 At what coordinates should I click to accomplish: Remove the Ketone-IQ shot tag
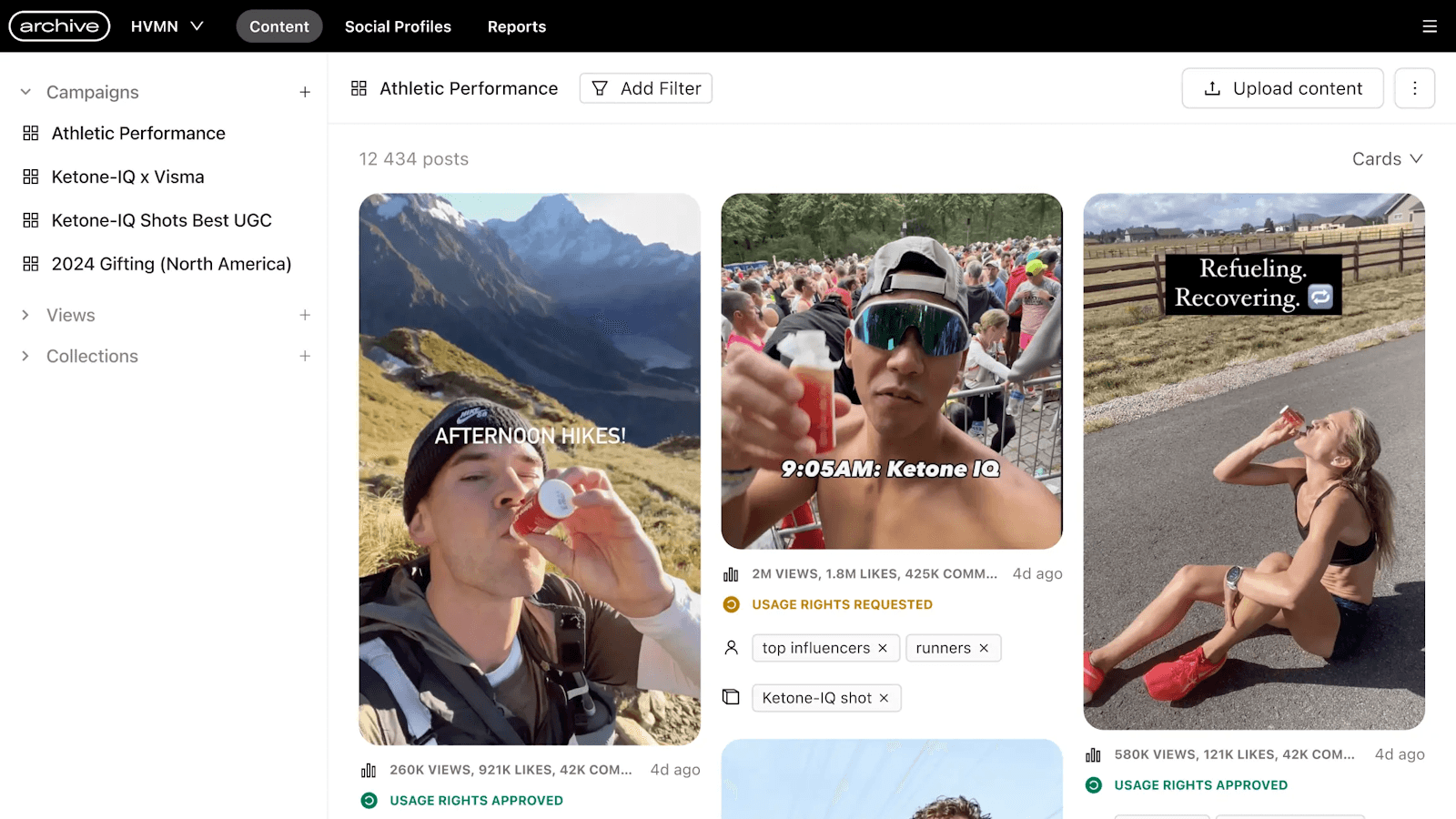pyautogui.click(x=884, y=697)
